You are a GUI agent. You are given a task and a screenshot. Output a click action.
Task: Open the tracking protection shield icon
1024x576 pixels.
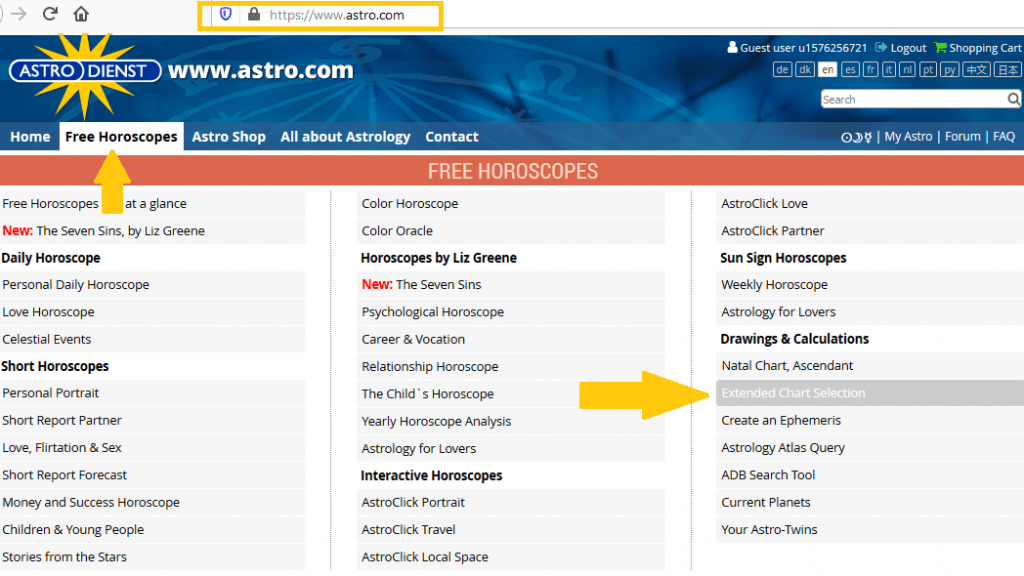pyautogui.click(x=225, y=14)
